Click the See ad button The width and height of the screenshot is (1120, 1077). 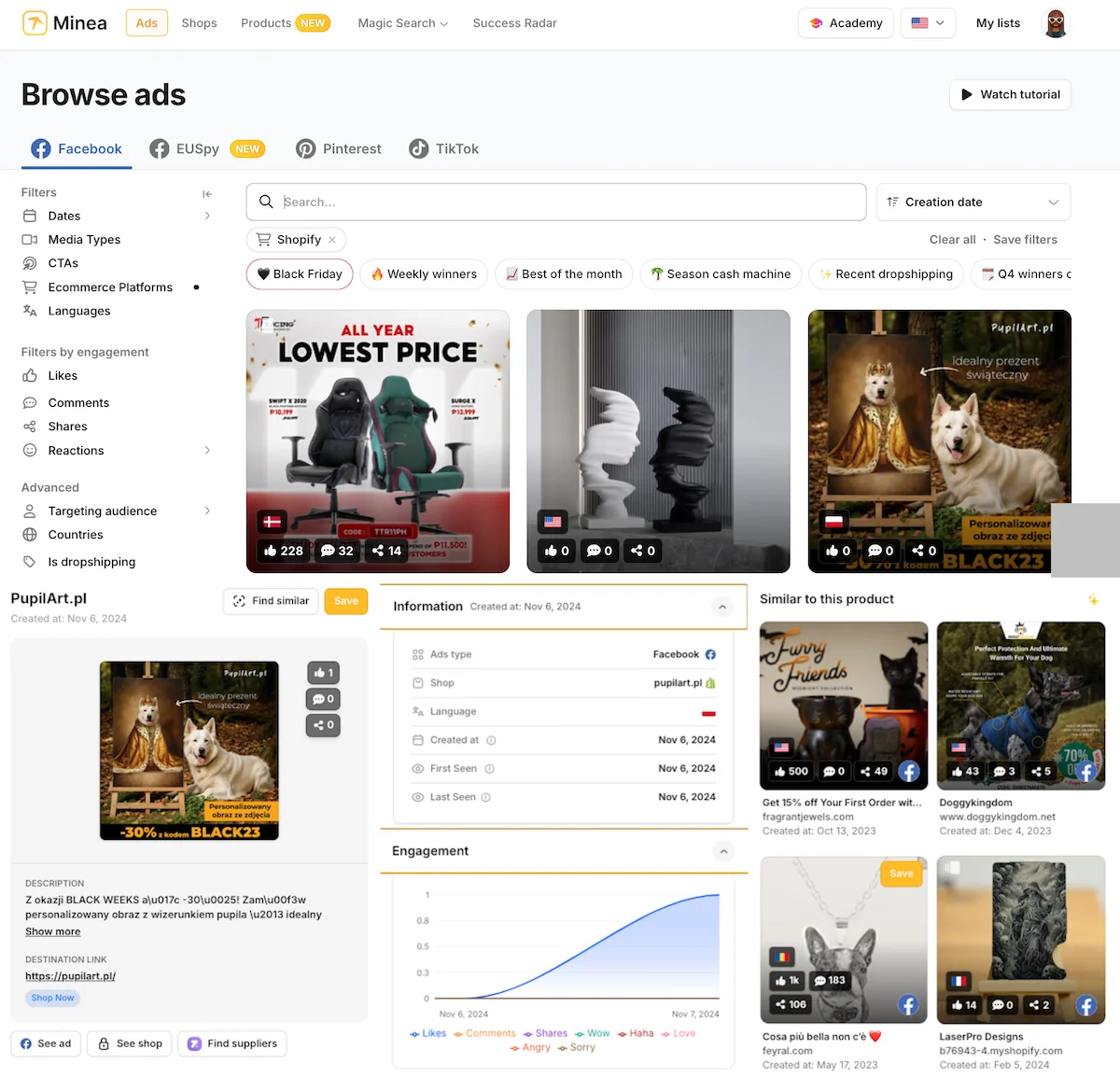tap(46, 1043)
